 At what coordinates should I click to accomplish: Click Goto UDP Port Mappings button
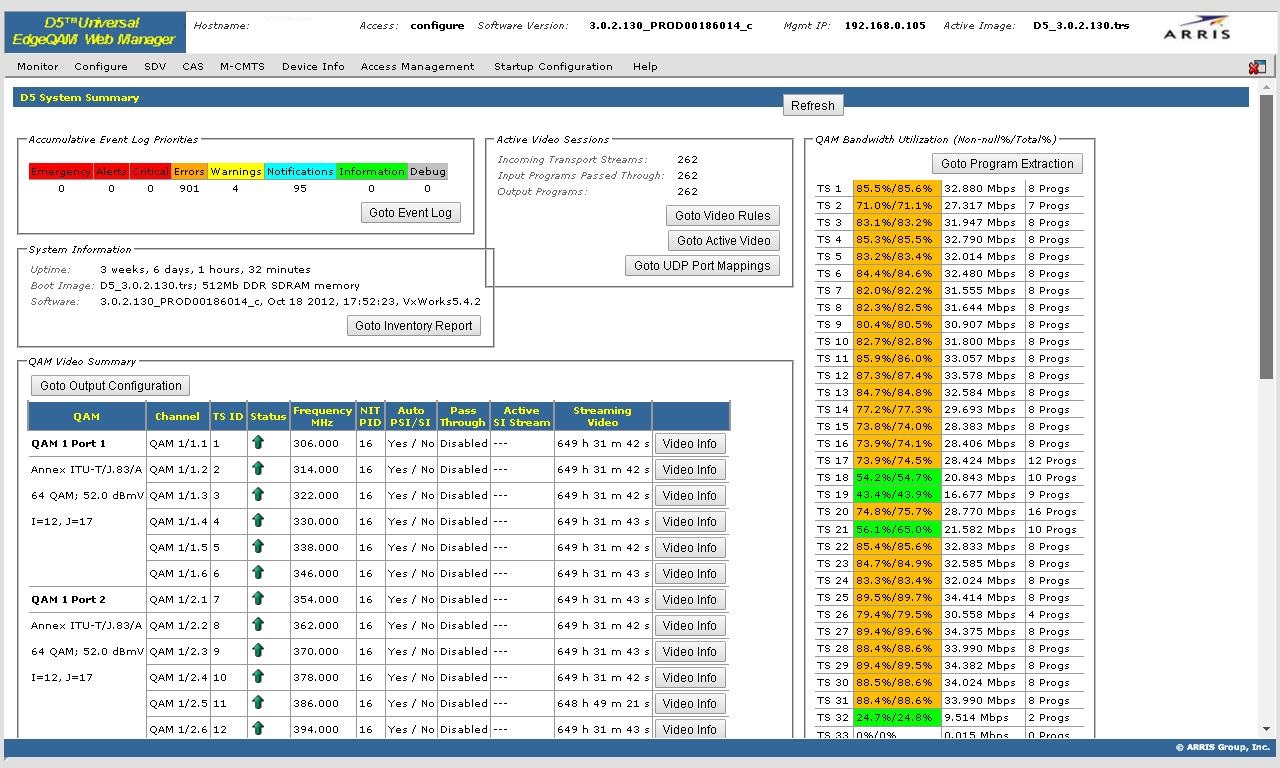[x=702, y=266]
